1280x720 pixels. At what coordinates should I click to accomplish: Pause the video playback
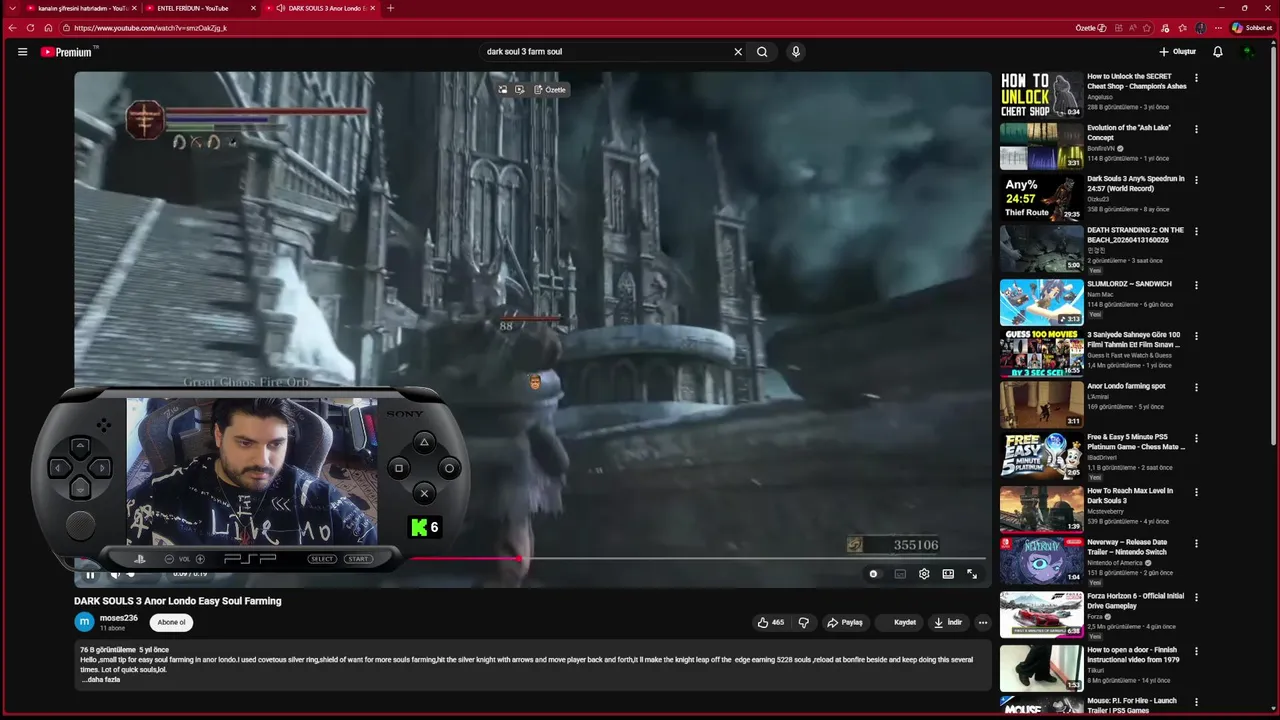(x=90, y=574)
